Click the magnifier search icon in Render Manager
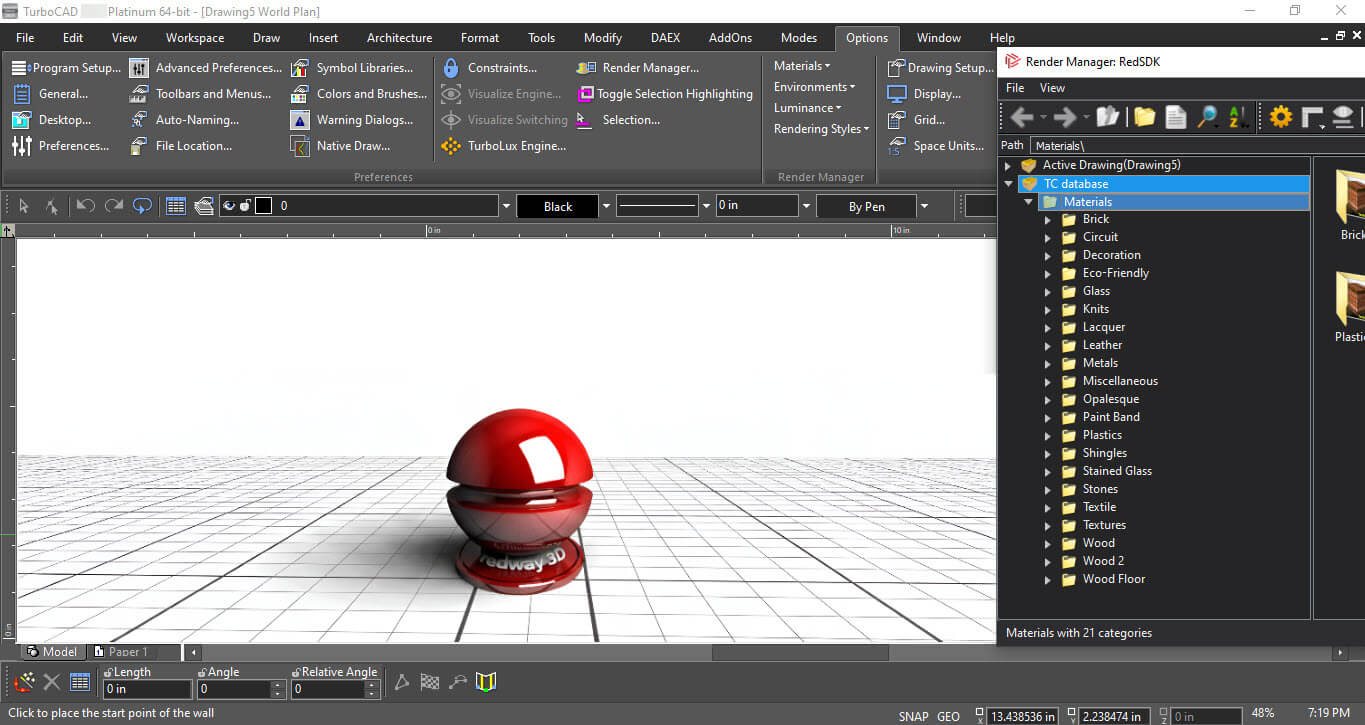Image resolution: width=1365 pixels, height=725 pixels. click(1207, 117)
